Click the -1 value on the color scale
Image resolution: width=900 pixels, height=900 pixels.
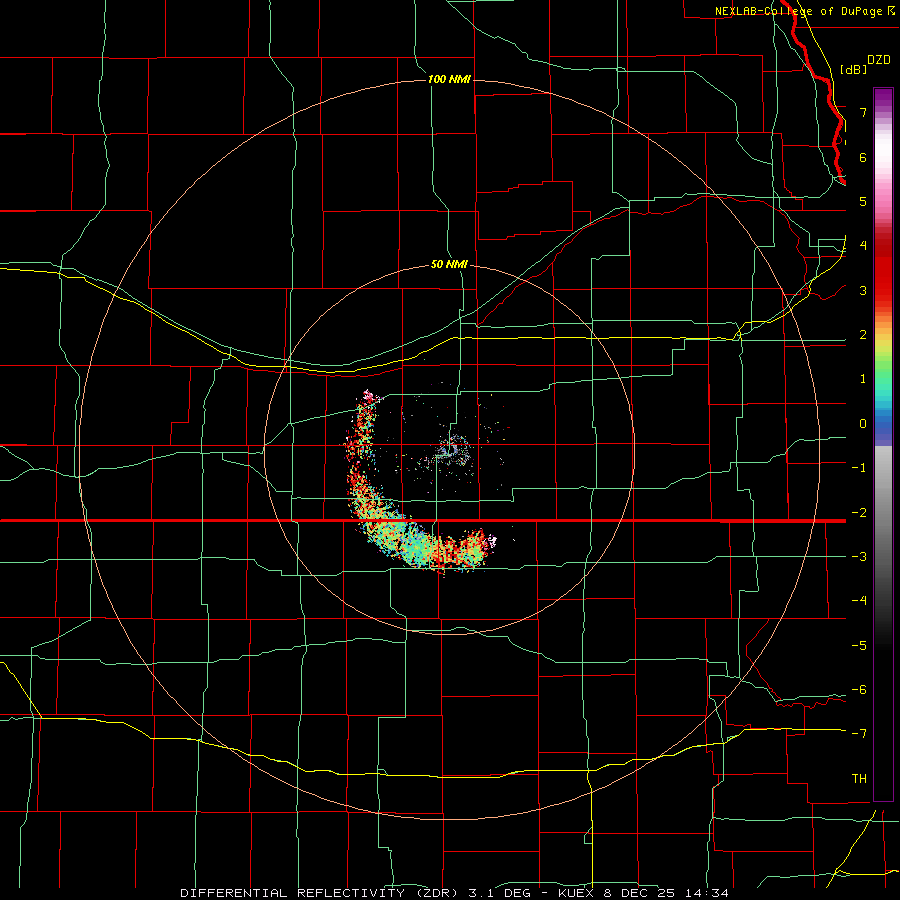(859, 468)
